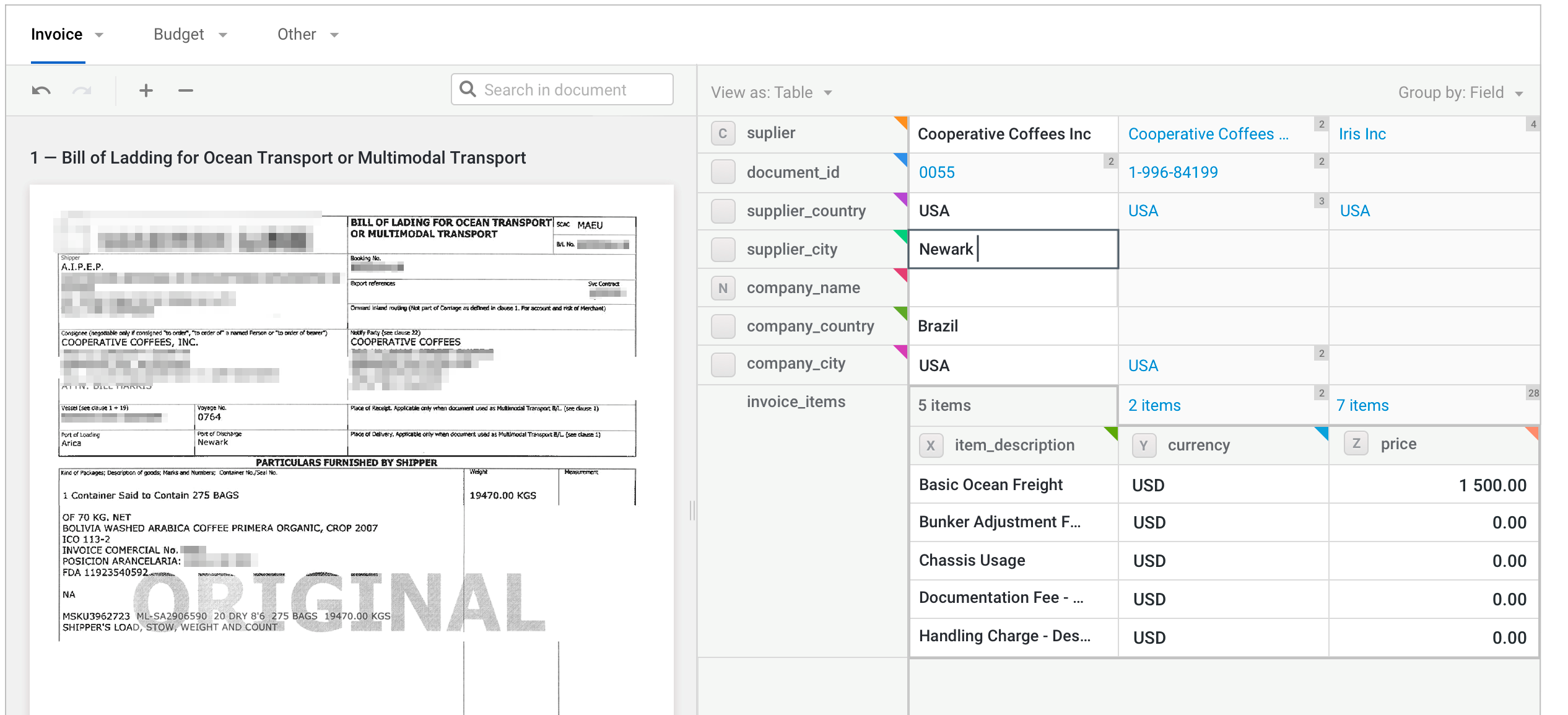The height and width of the screenshot is (715, 1568).
Task: Click the Cooperative Coffees link in second column
Action: [1208, 134]
